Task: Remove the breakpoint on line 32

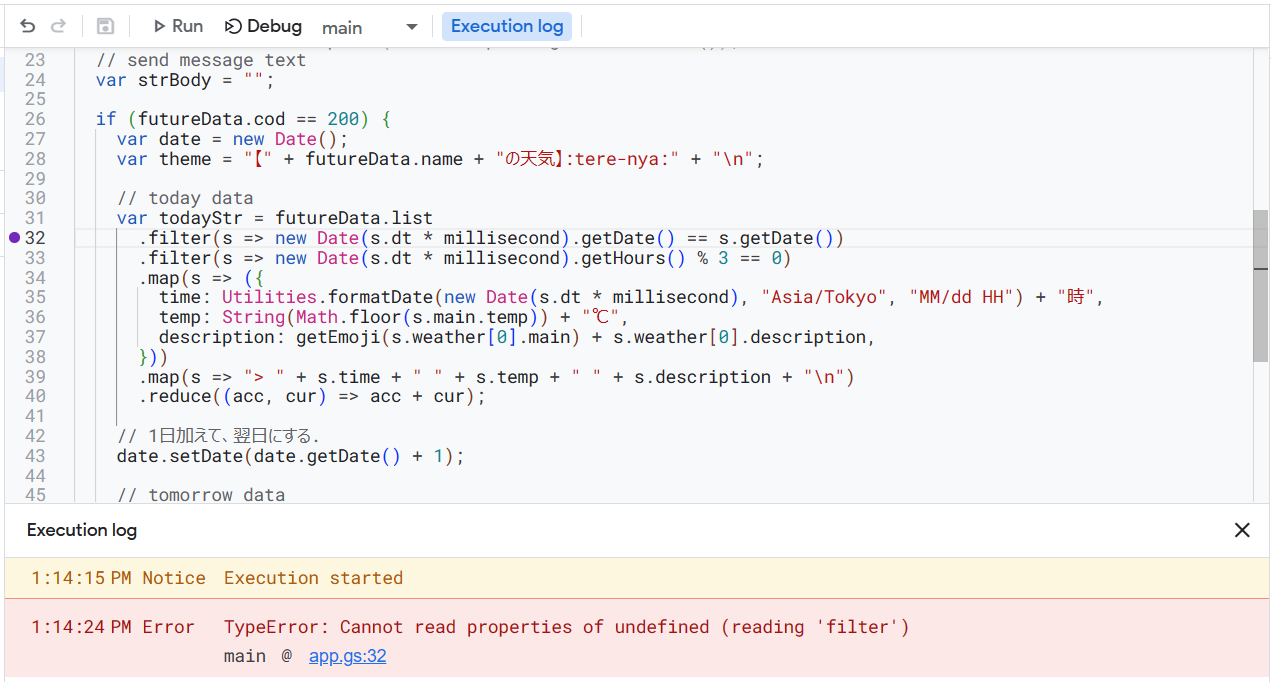Action: [14, 238]
